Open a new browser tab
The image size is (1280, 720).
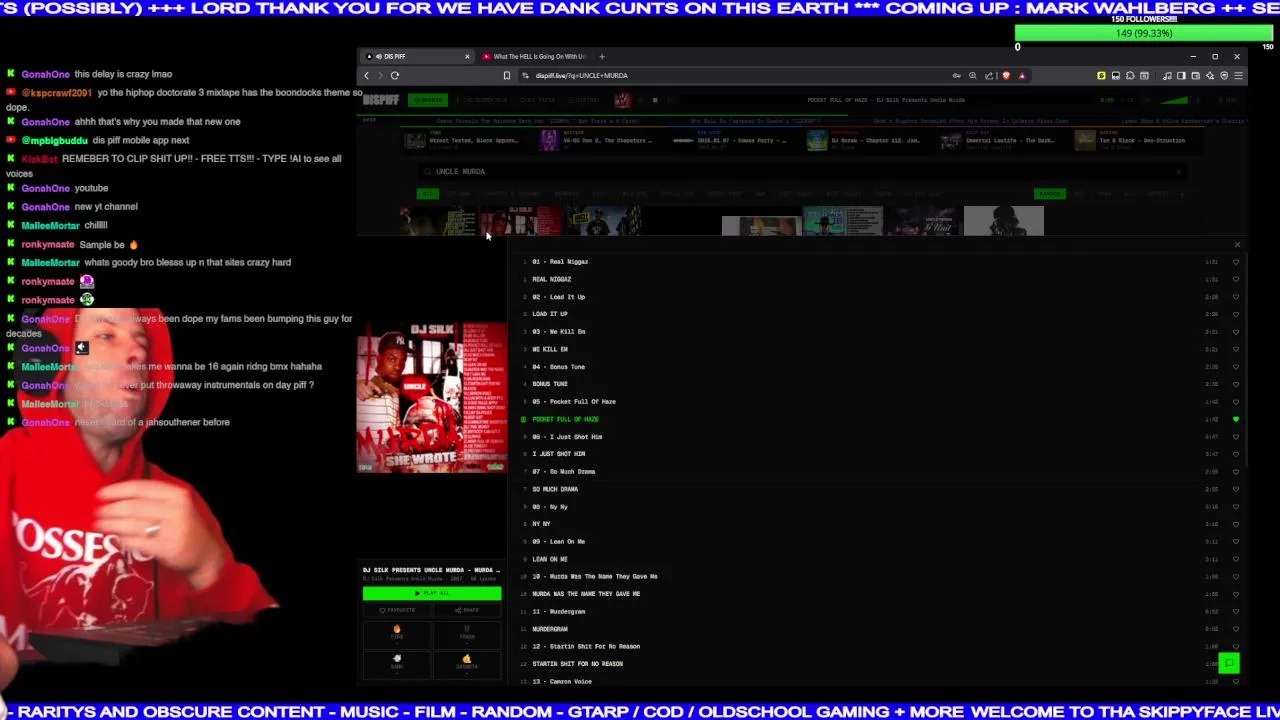click(x=602, y=57)
